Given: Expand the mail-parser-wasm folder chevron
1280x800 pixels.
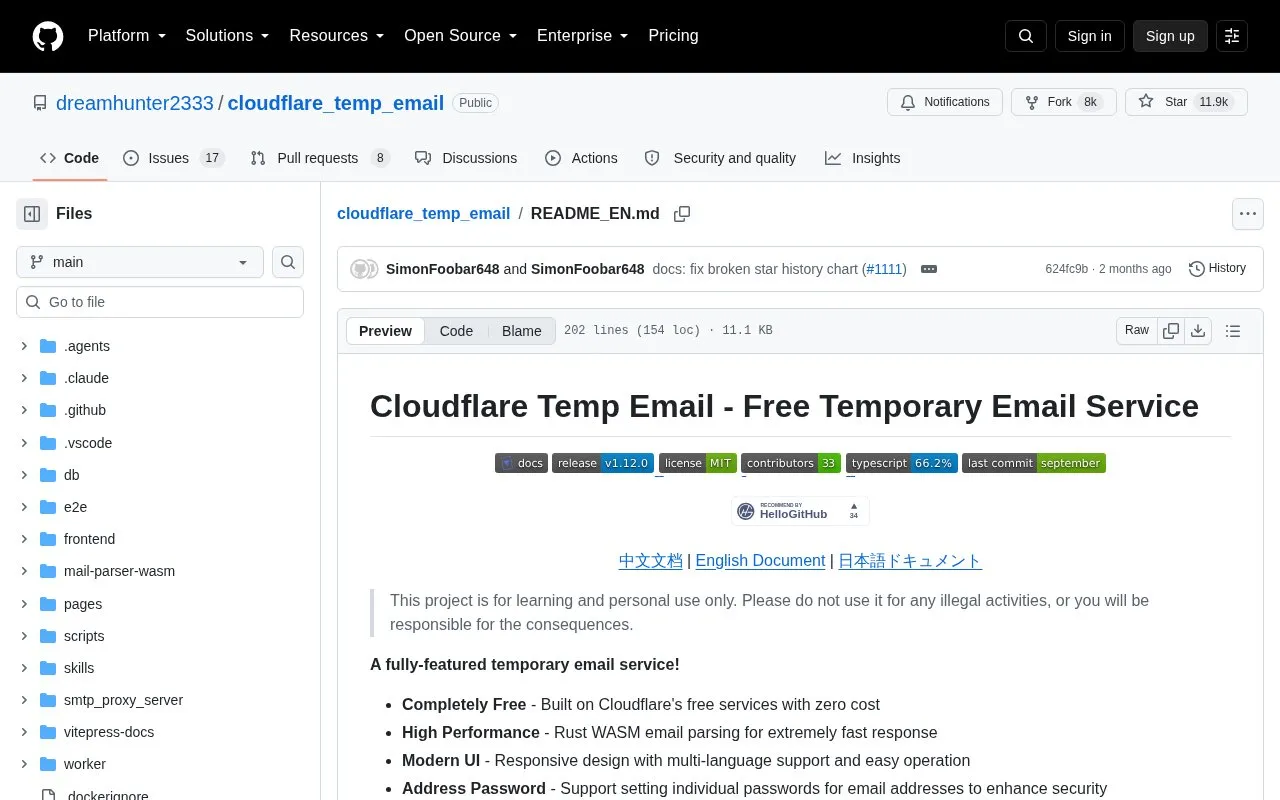Looking at the screenshot, I should (x=24, y=571).
